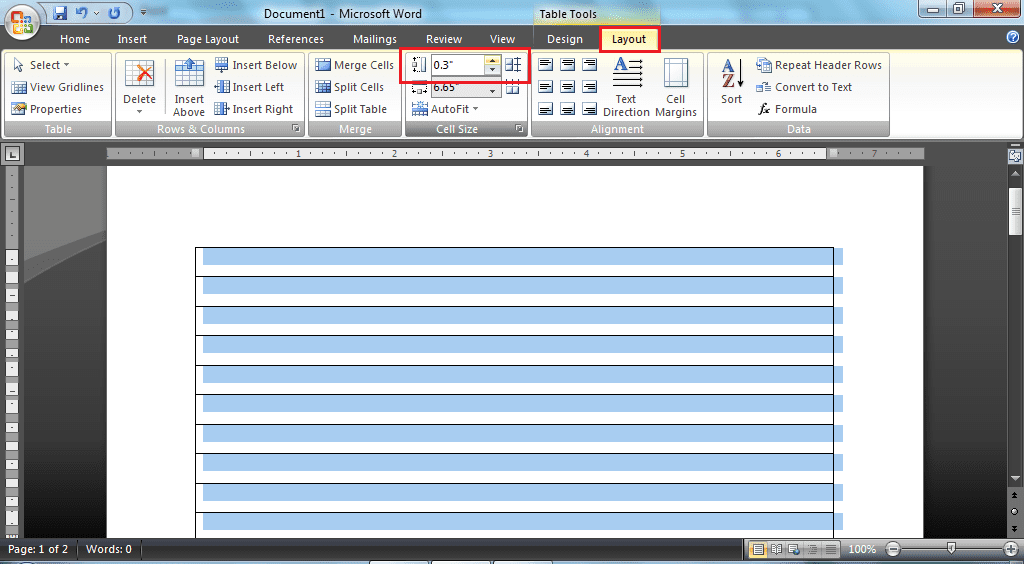The height and width of the screenshot is (564, 1024).
Task: Change Text Direction
Action: point(626,88)
